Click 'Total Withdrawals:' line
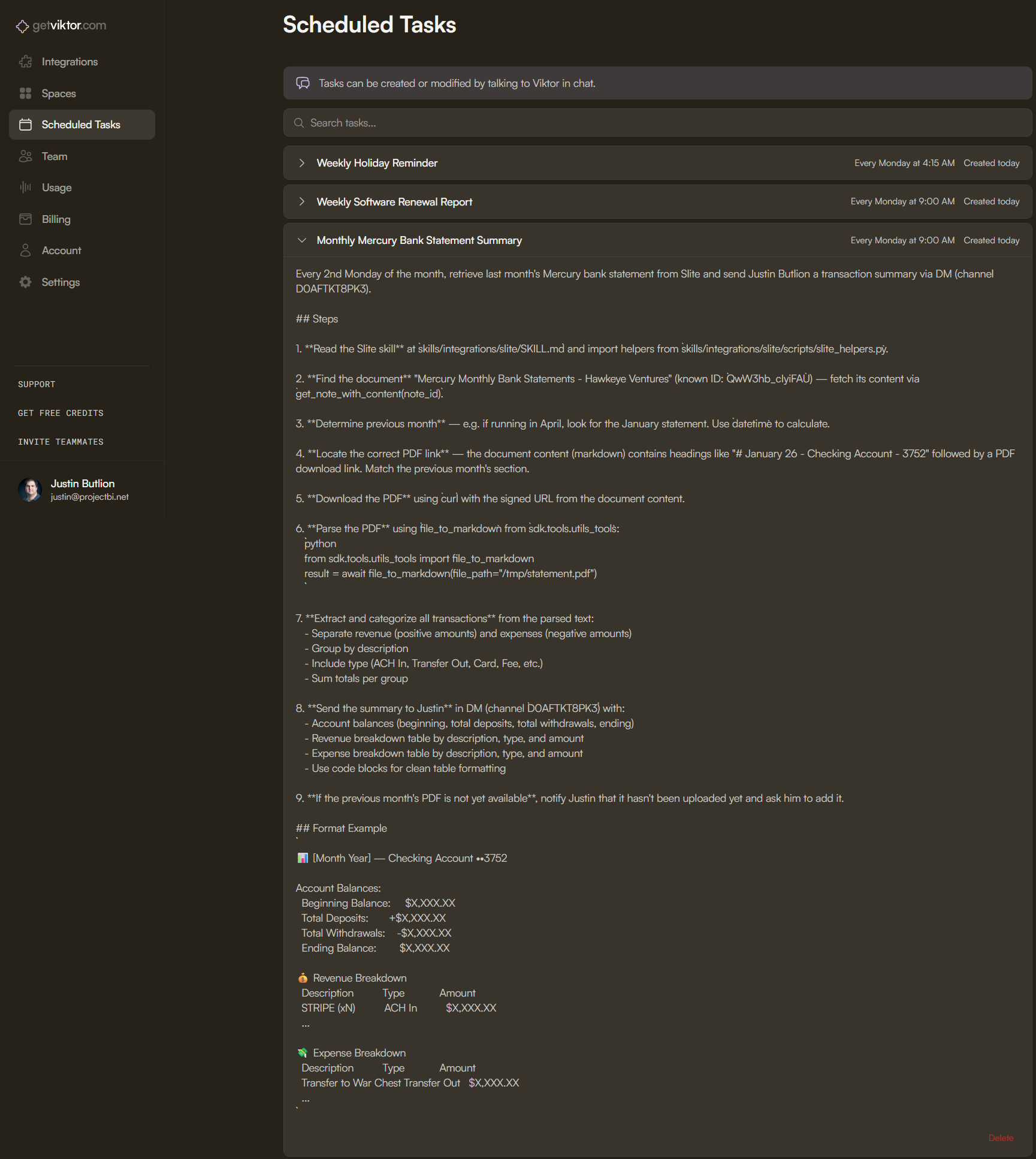1036x1159 pixels. (376, 933)
